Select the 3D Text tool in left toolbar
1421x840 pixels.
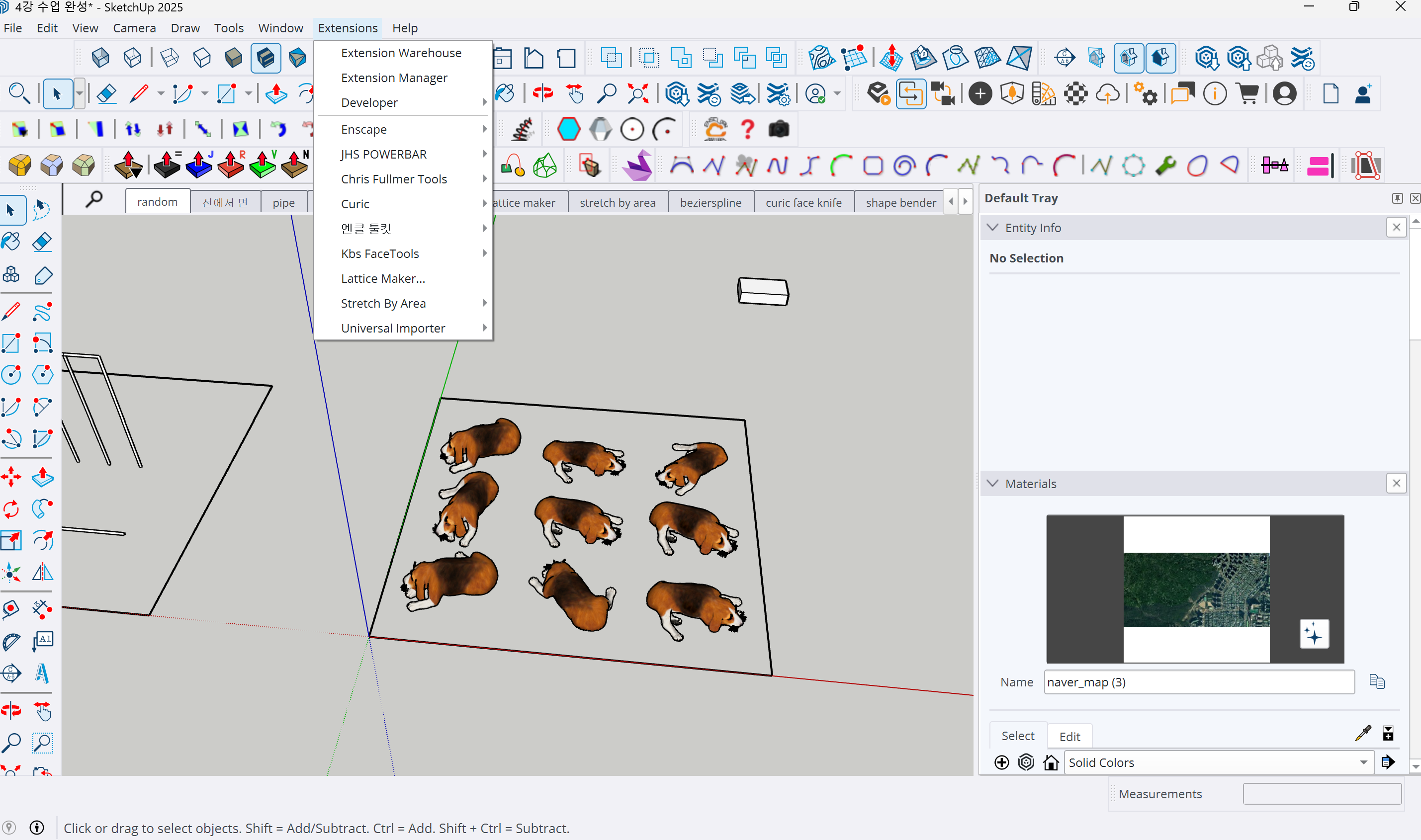point(42,673)
